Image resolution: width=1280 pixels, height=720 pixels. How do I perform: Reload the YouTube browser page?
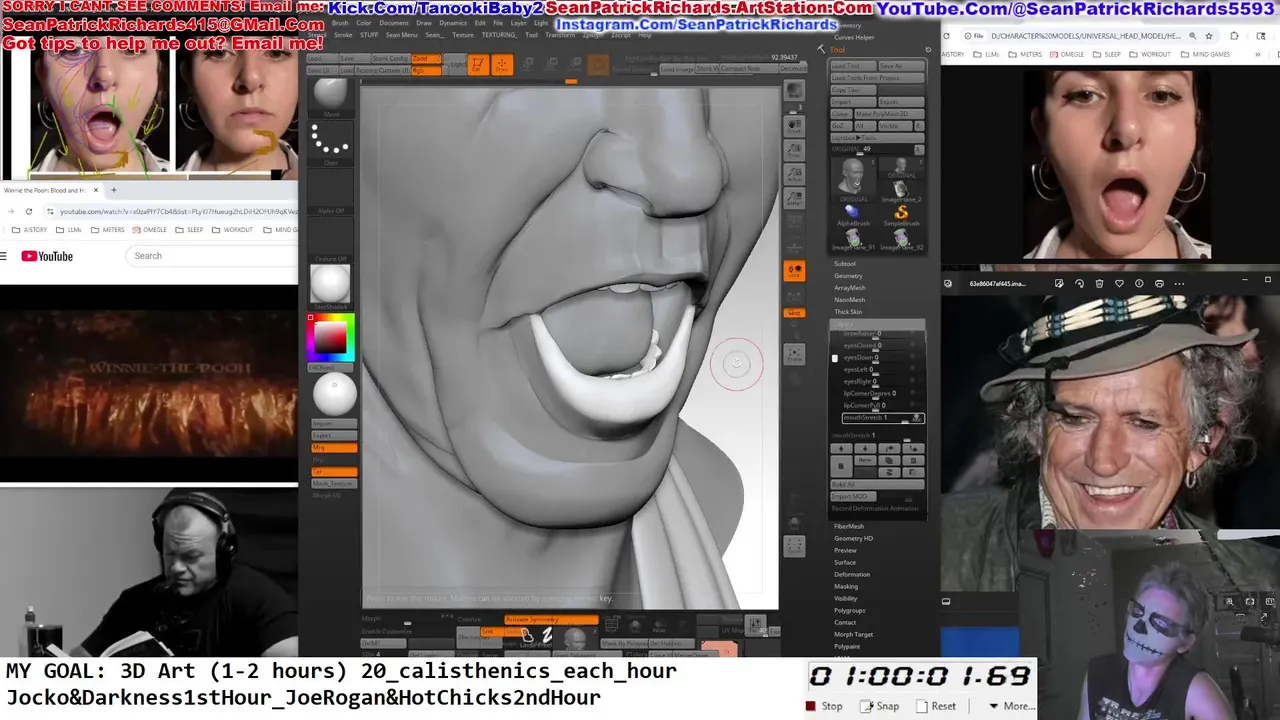click(x=29, y=211)
